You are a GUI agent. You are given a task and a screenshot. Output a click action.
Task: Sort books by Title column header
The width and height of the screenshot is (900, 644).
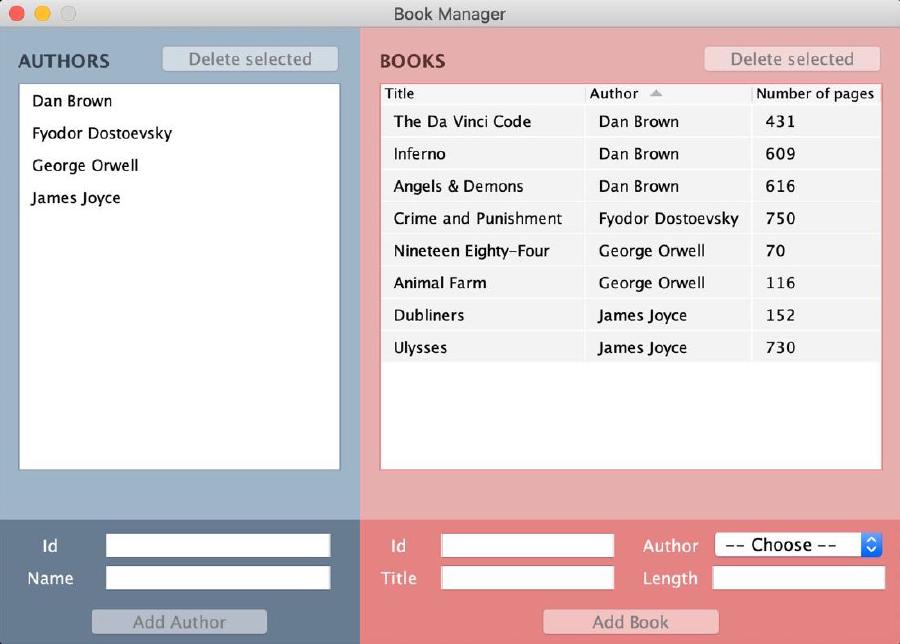[x=483, y=93]
